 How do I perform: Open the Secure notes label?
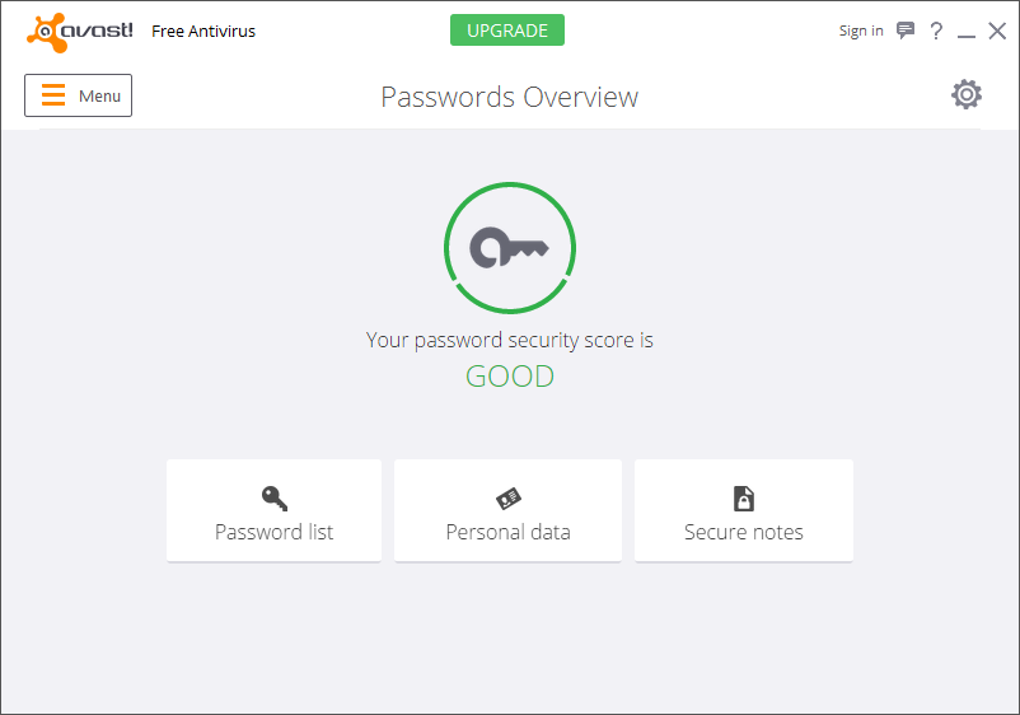click(x=744, y=532)
